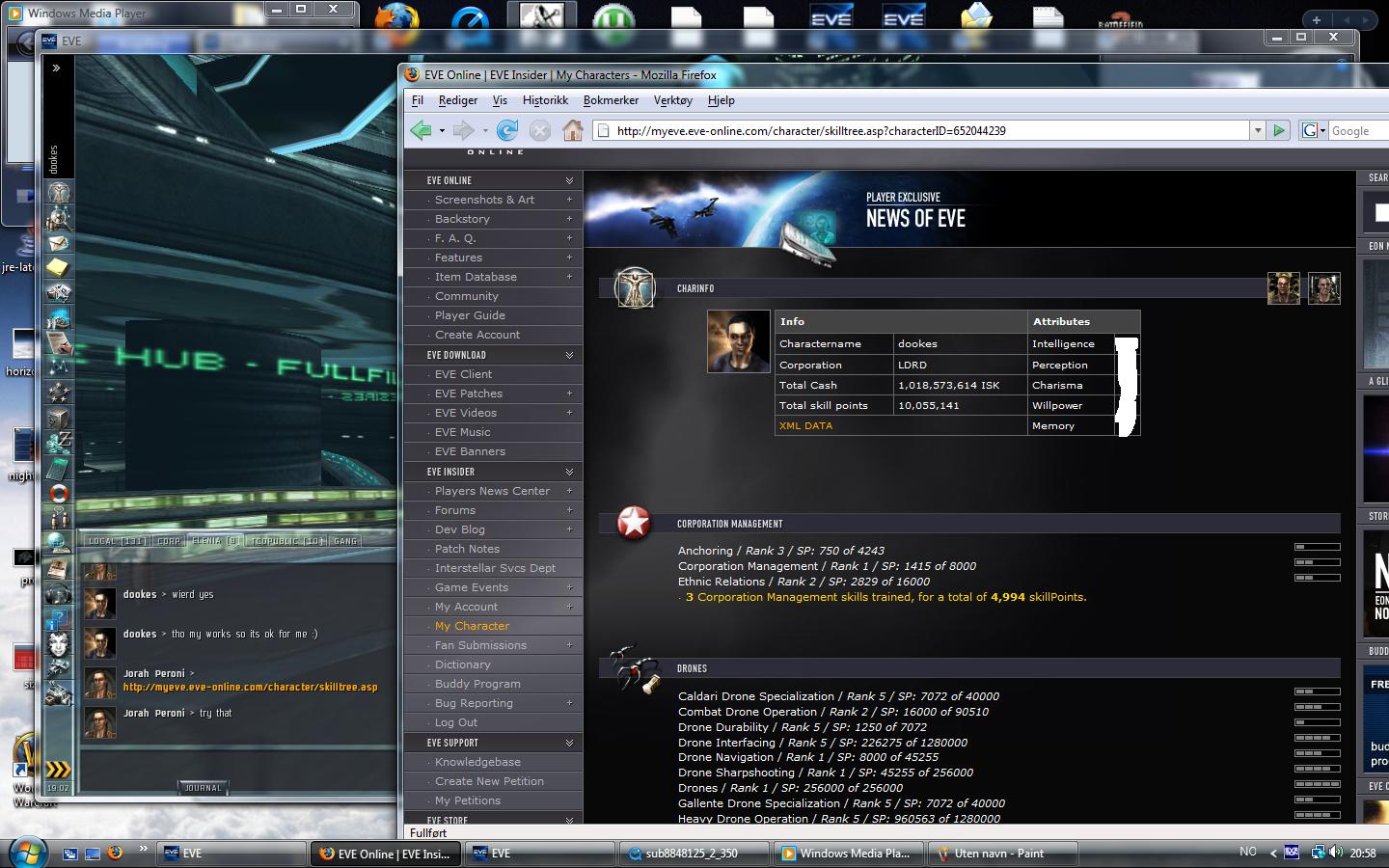Open the Windows Start button
Image resolution: width=1389 pixels, height=868 pixels.
[x=27, y=853]
